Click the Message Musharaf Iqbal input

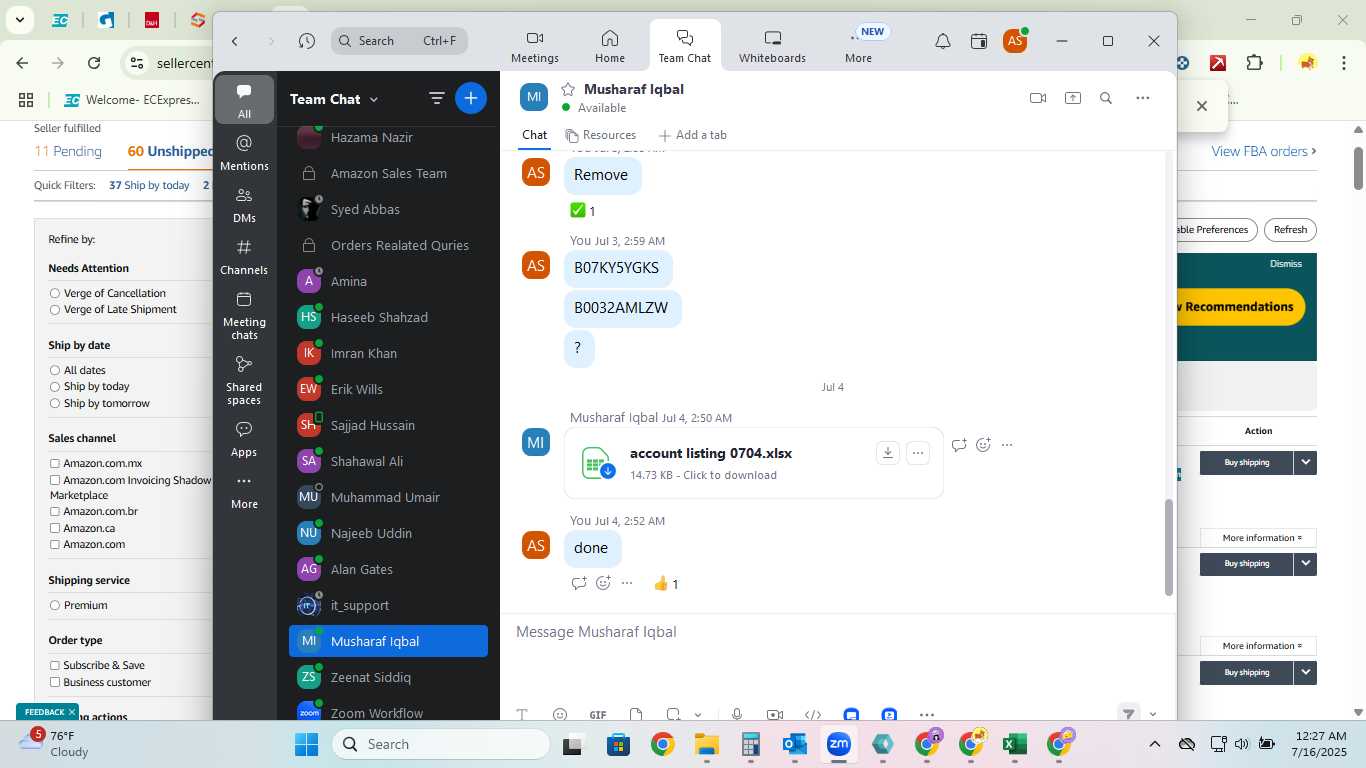836,632
